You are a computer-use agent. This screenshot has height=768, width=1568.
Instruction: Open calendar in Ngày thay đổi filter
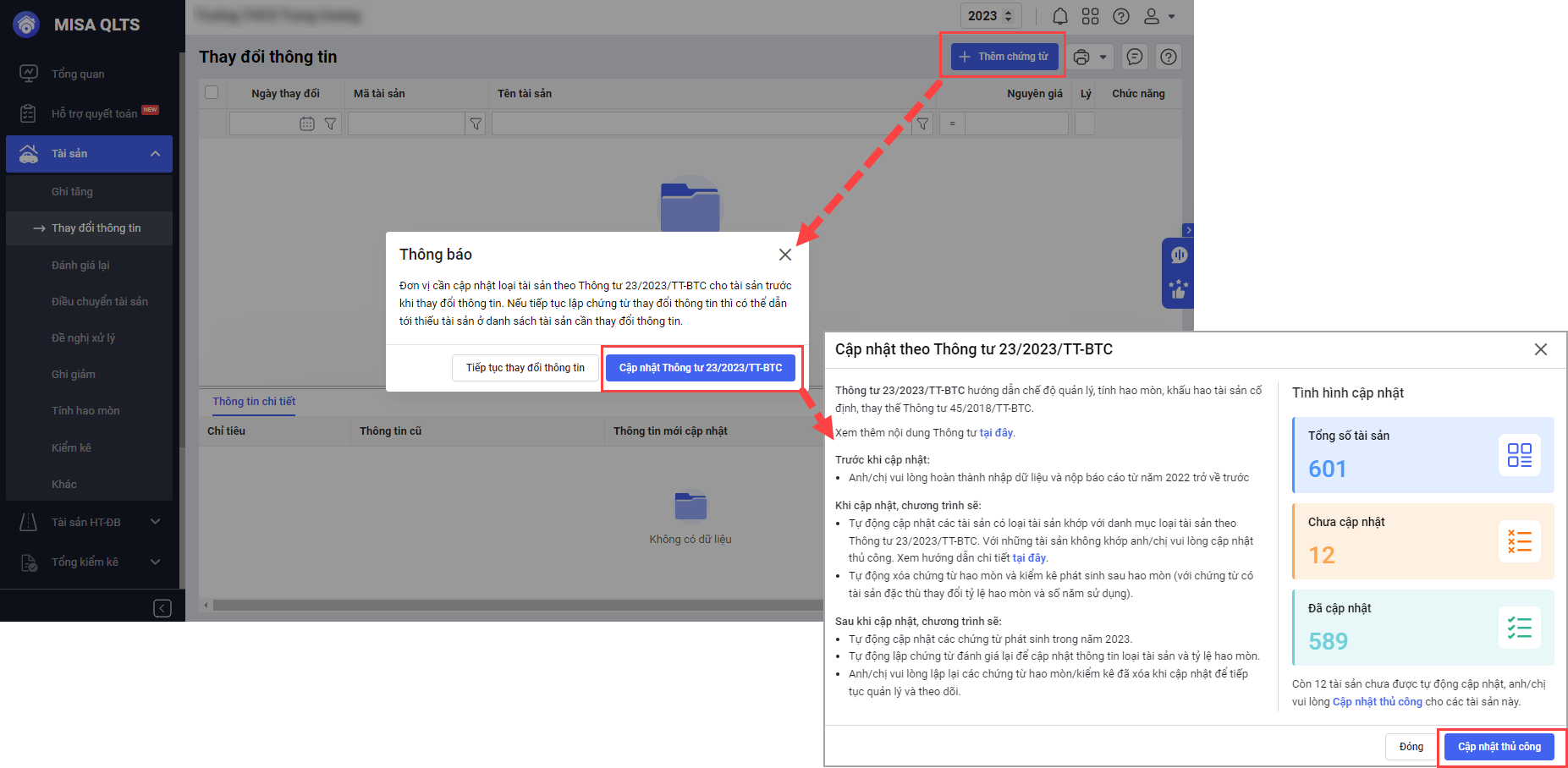coord(307,123)
